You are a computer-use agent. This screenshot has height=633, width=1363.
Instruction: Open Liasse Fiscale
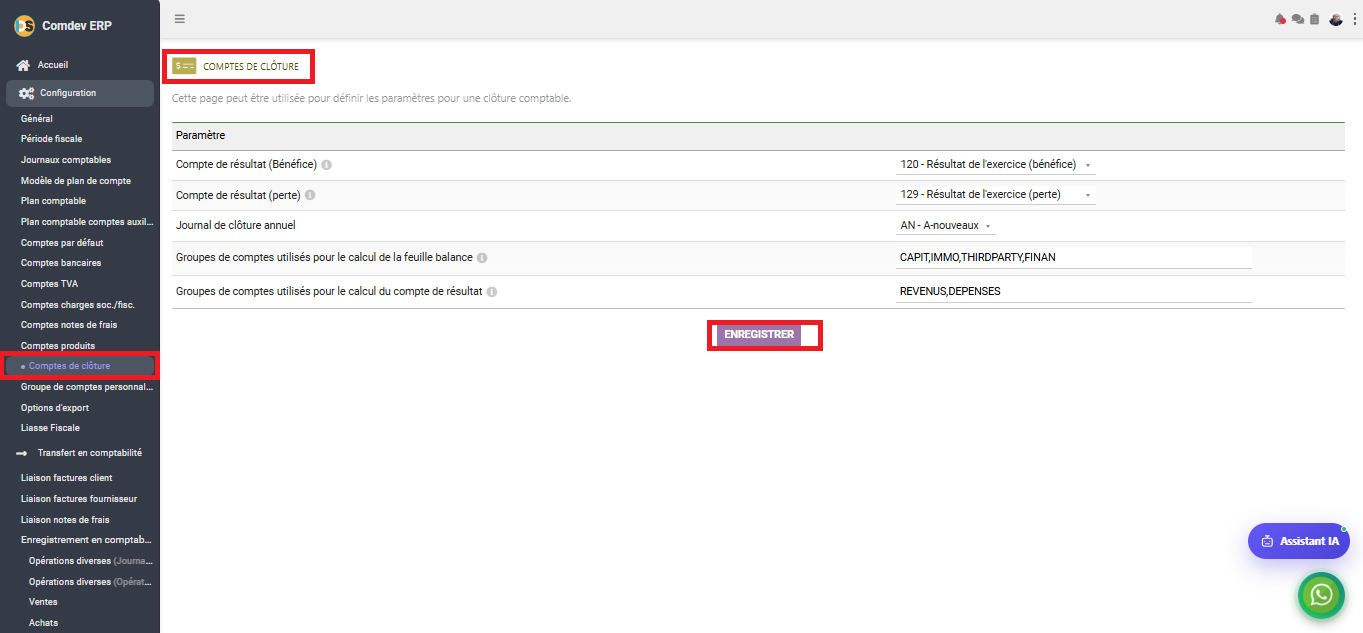pyautogui.click(x=50, y=428)
